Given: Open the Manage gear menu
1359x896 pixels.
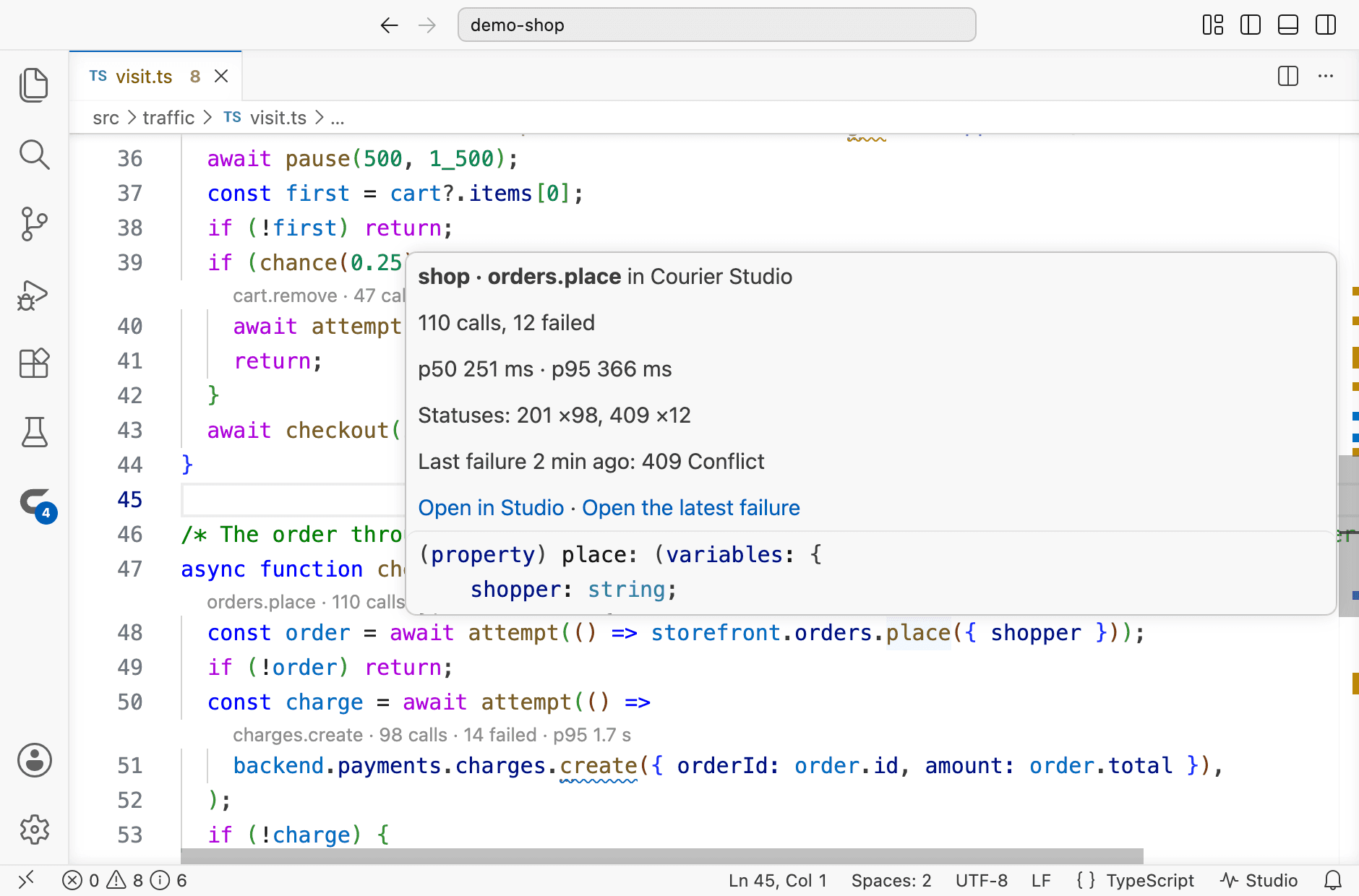Looking at the screenshot, I should point(34,830).
